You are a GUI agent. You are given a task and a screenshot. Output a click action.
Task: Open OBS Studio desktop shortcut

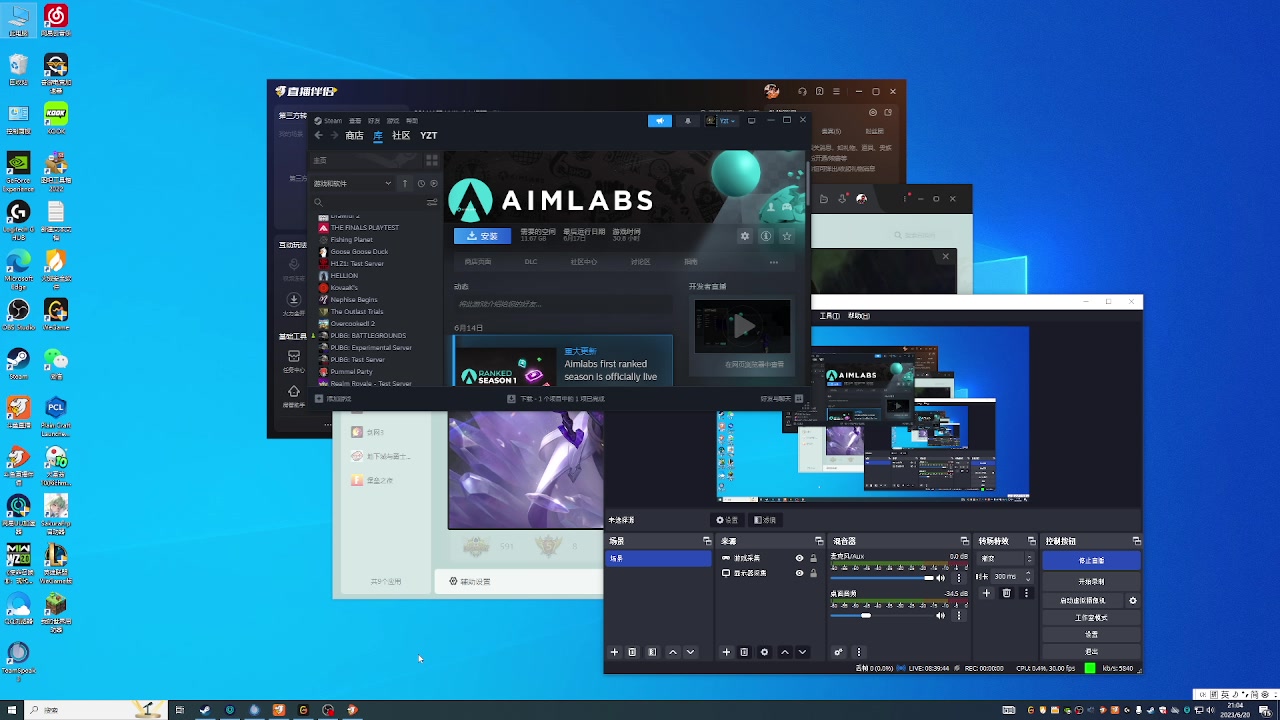click(x=18, y=314)
